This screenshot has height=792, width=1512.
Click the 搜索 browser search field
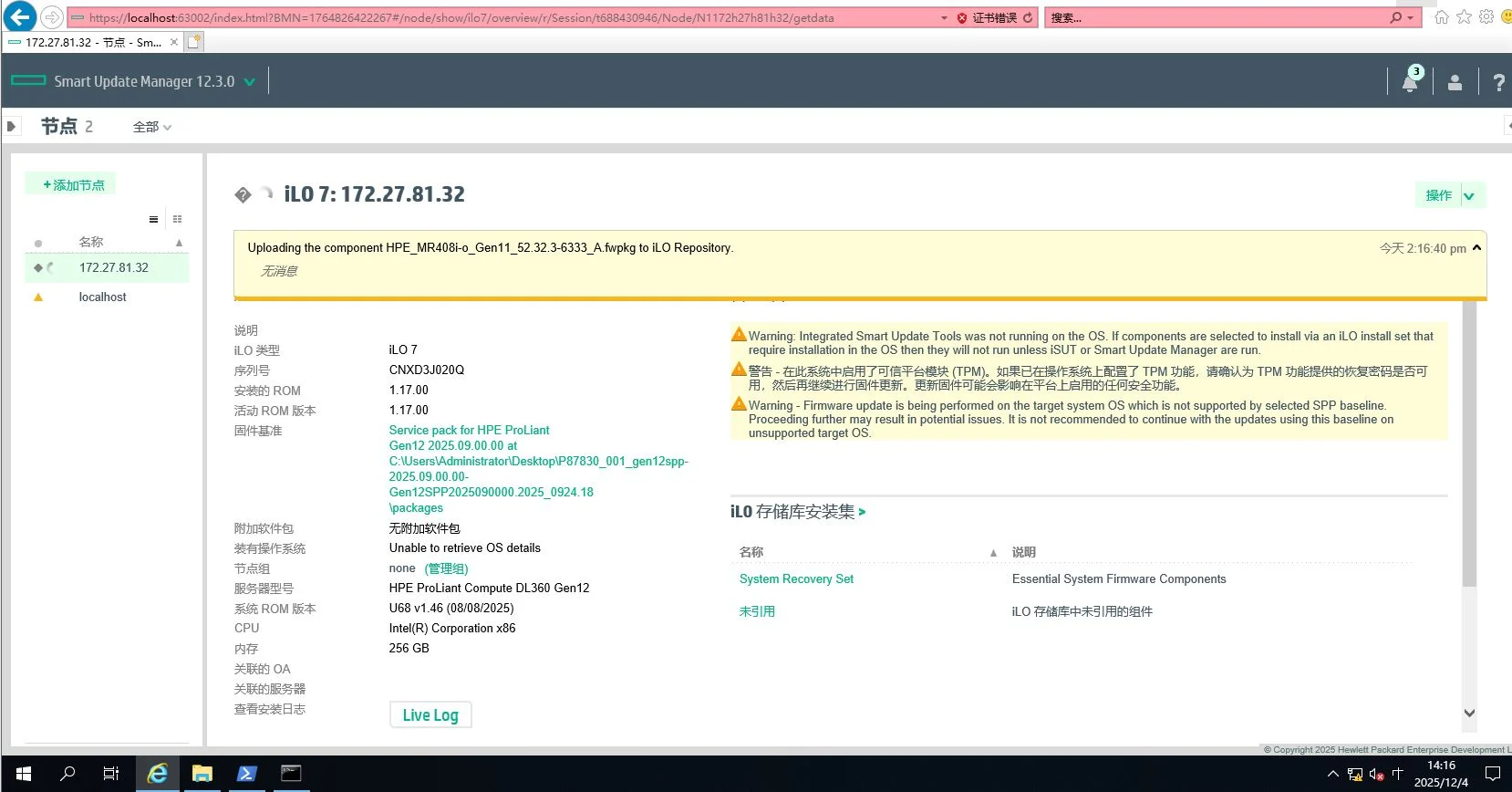click(x=1217, y=17)
